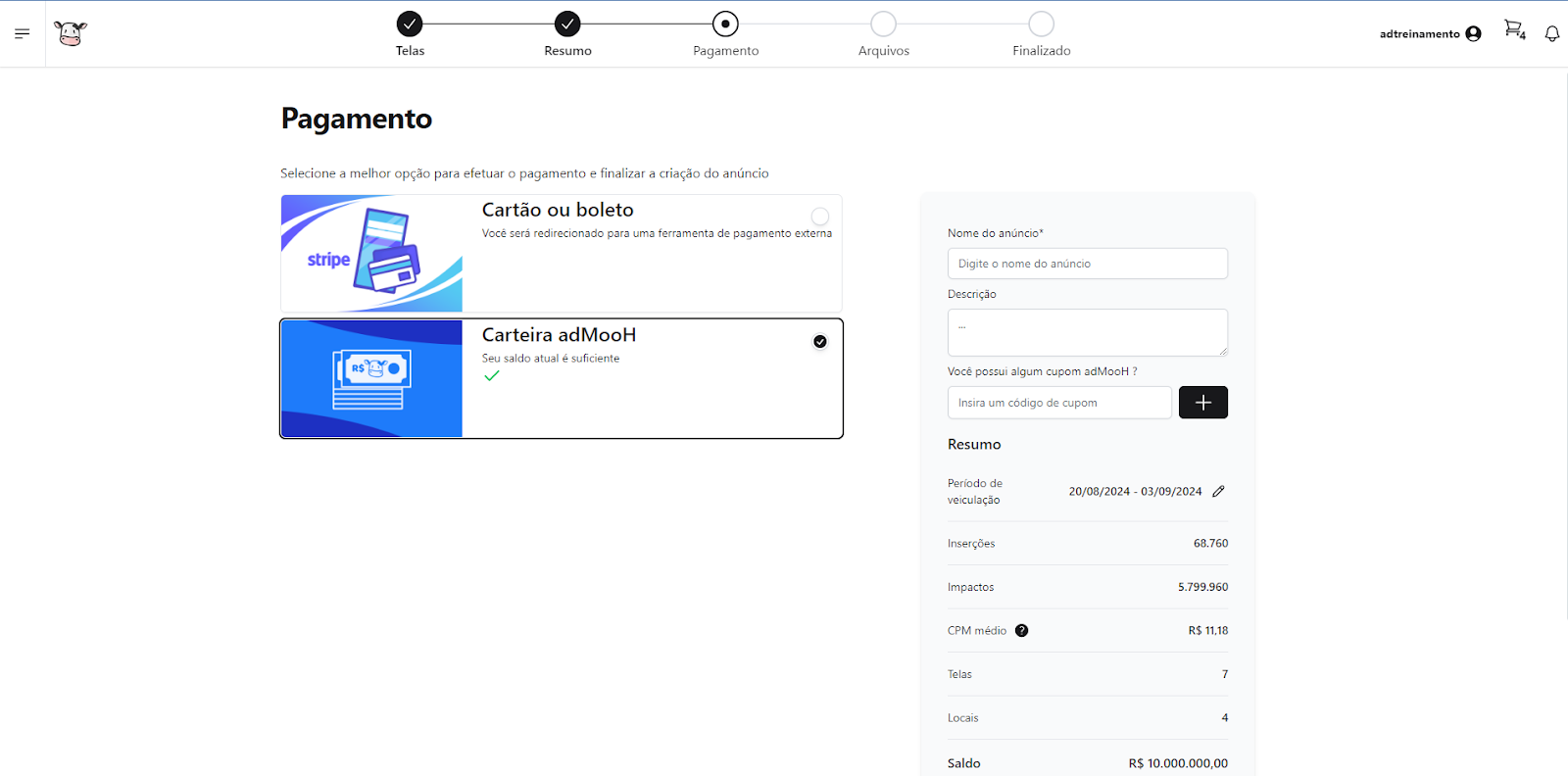
Task: Click the Locais count value 4
Action: click(1225, 717)
